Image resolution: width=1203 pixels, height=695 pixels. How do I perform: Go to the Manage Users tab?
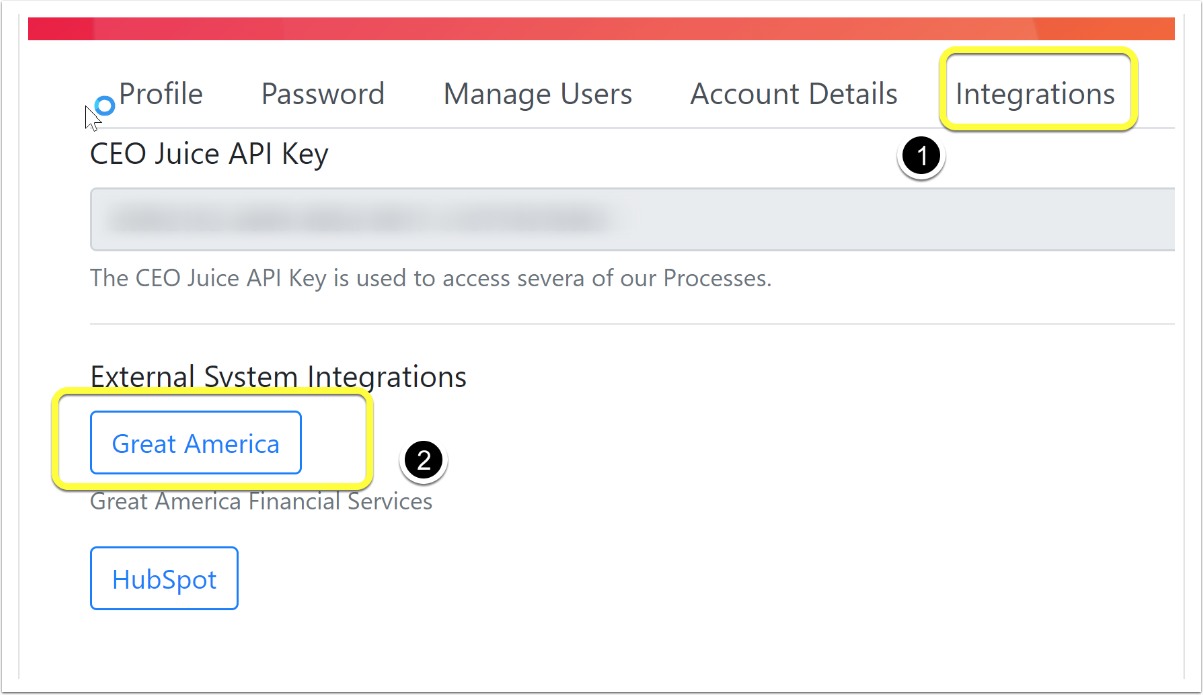pos(538,94)
